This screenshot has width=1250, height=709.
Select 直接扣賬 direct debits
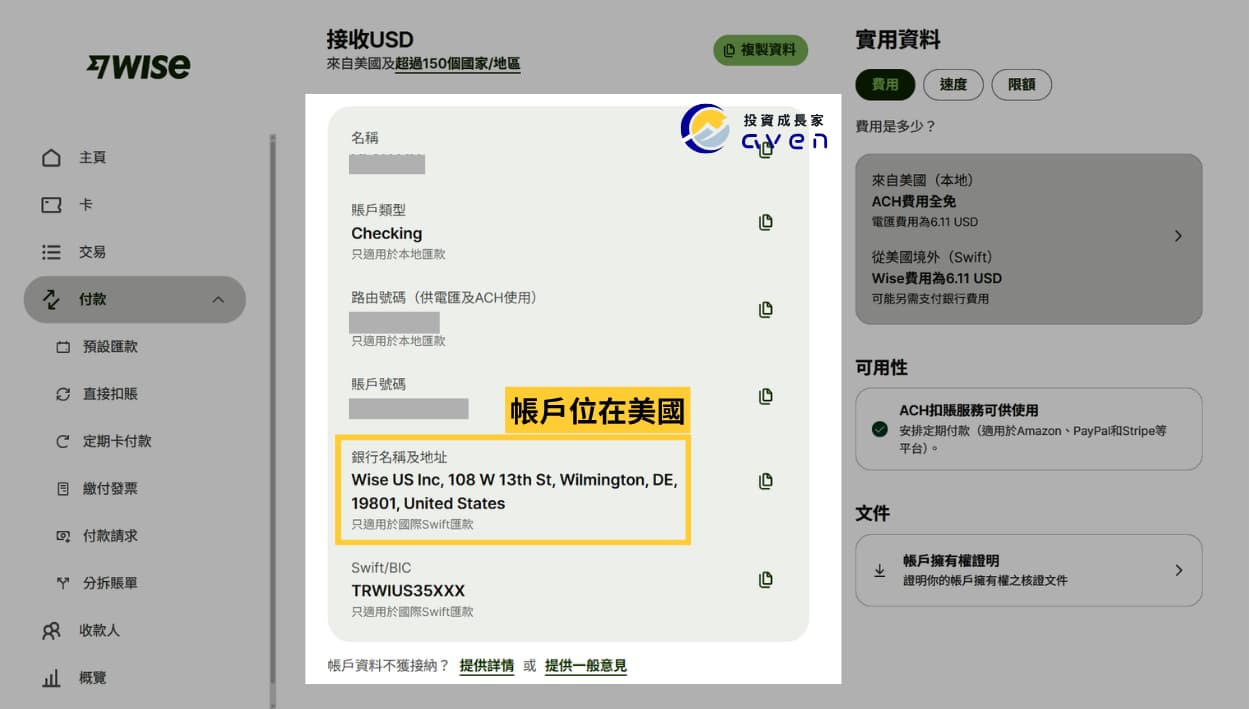(x=110, y=394)
